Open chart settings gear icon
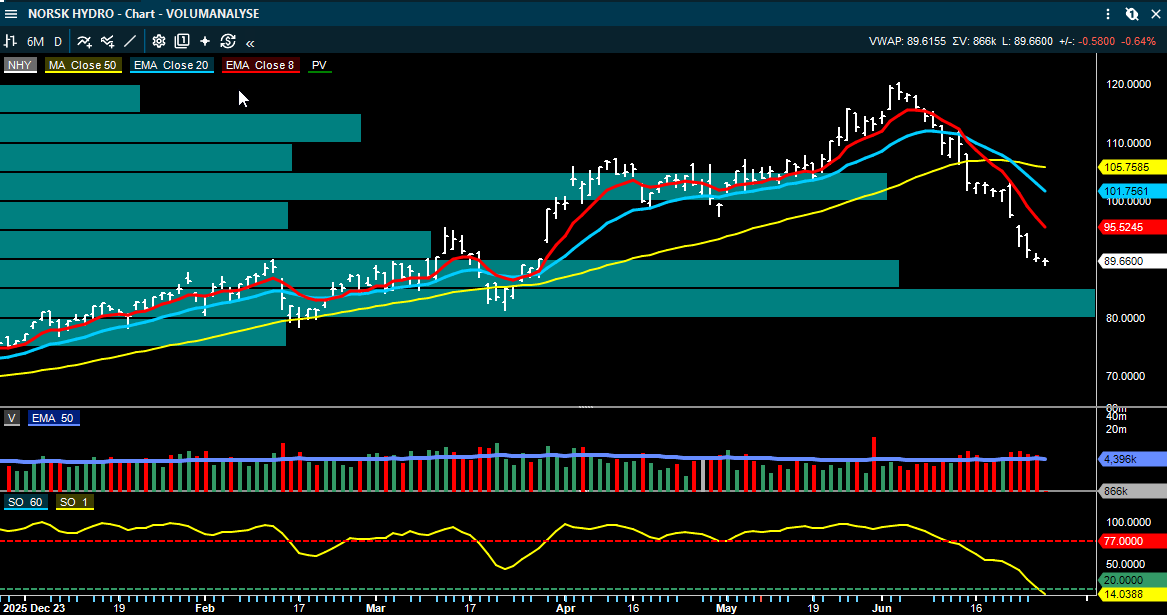This screenshot has height=615, width=1167. click(x=159, y=42)
